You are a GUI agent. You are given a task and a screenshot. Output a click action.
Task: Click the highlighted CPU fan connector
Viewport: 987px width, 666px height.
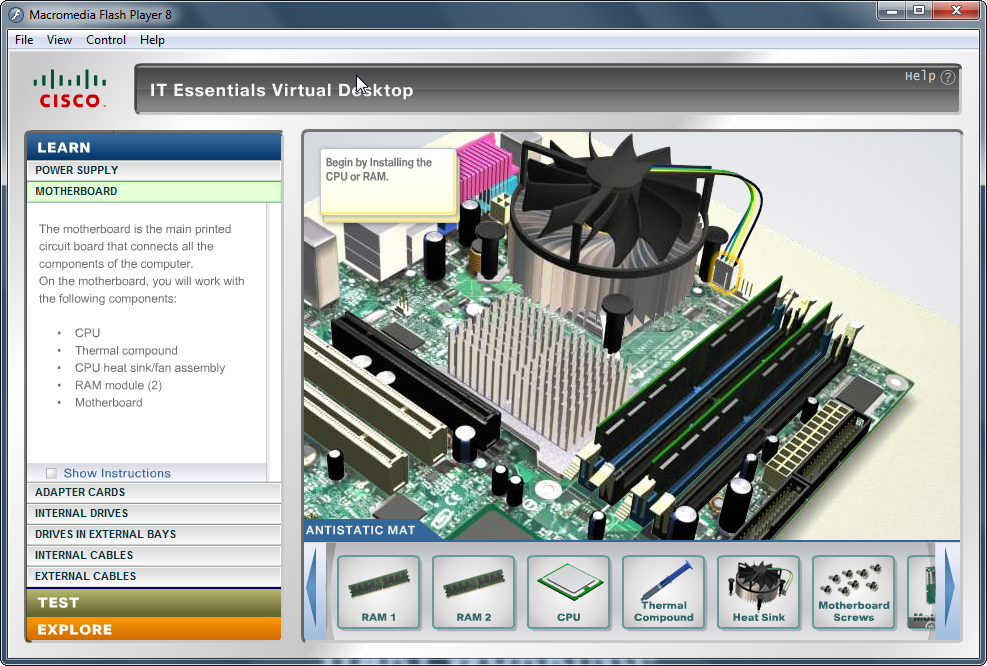tap(725, 274)
